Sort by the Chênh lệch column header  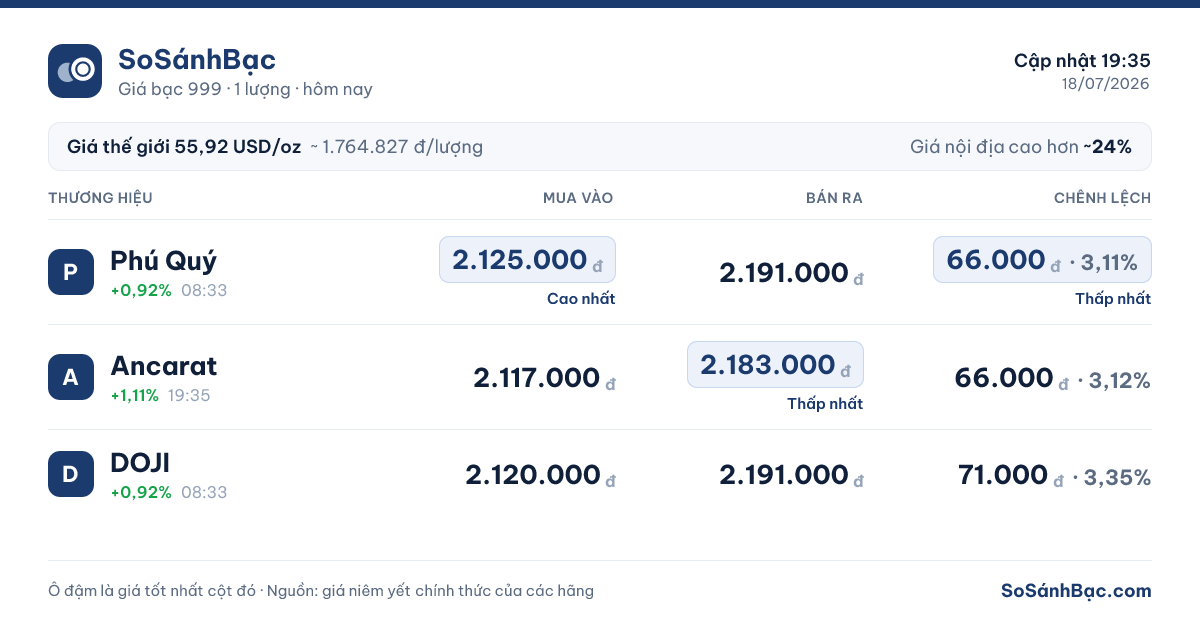point(1102,198)
